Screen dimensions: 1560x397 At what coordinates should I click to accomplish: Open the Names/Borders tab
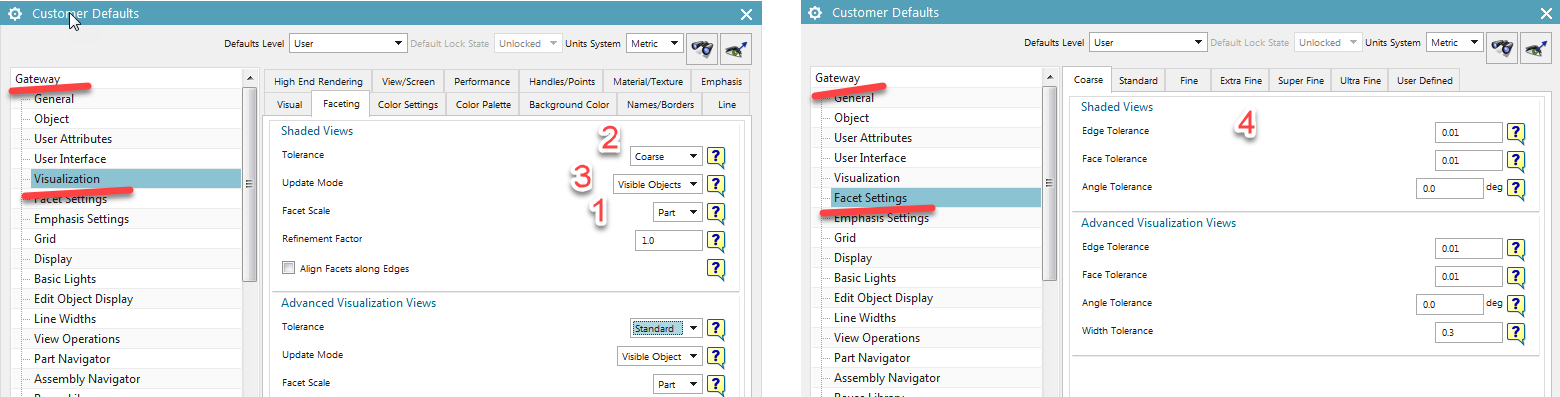[661, 104]
